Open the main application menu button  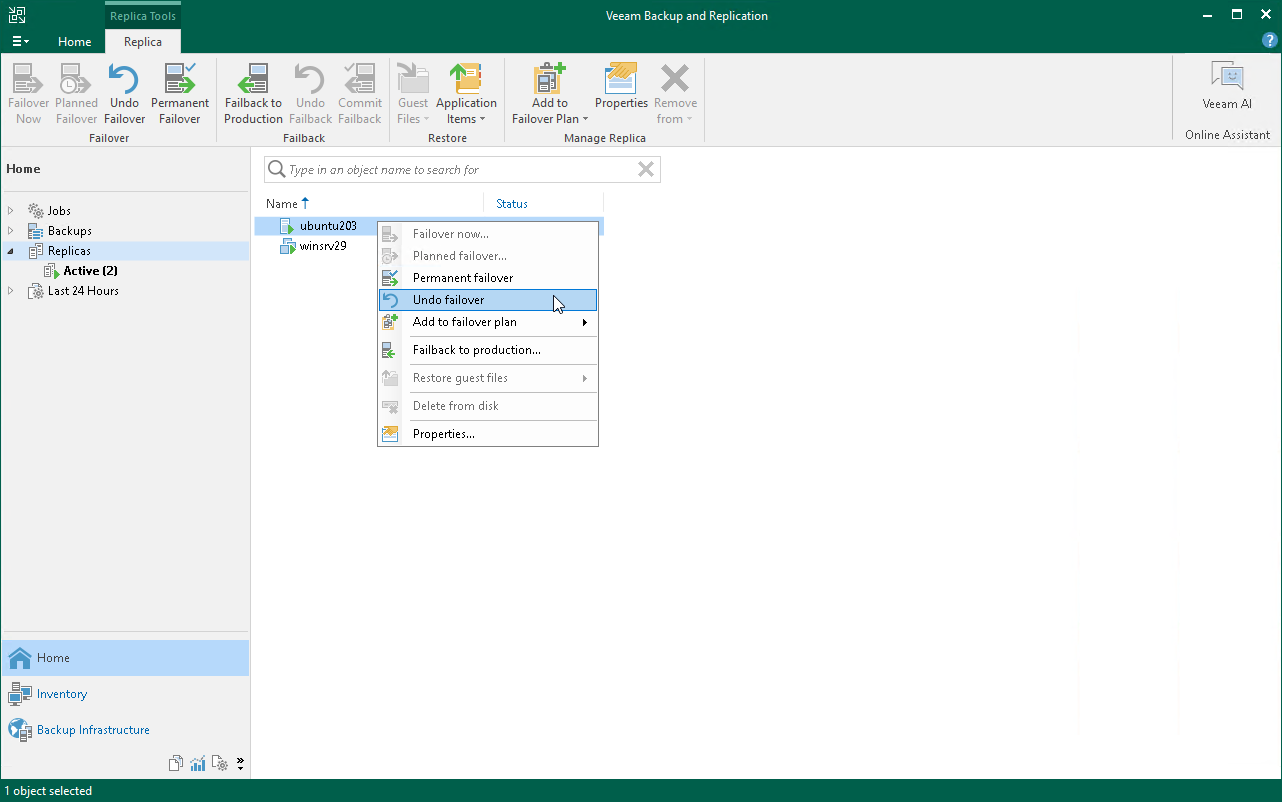coord(20,41)
